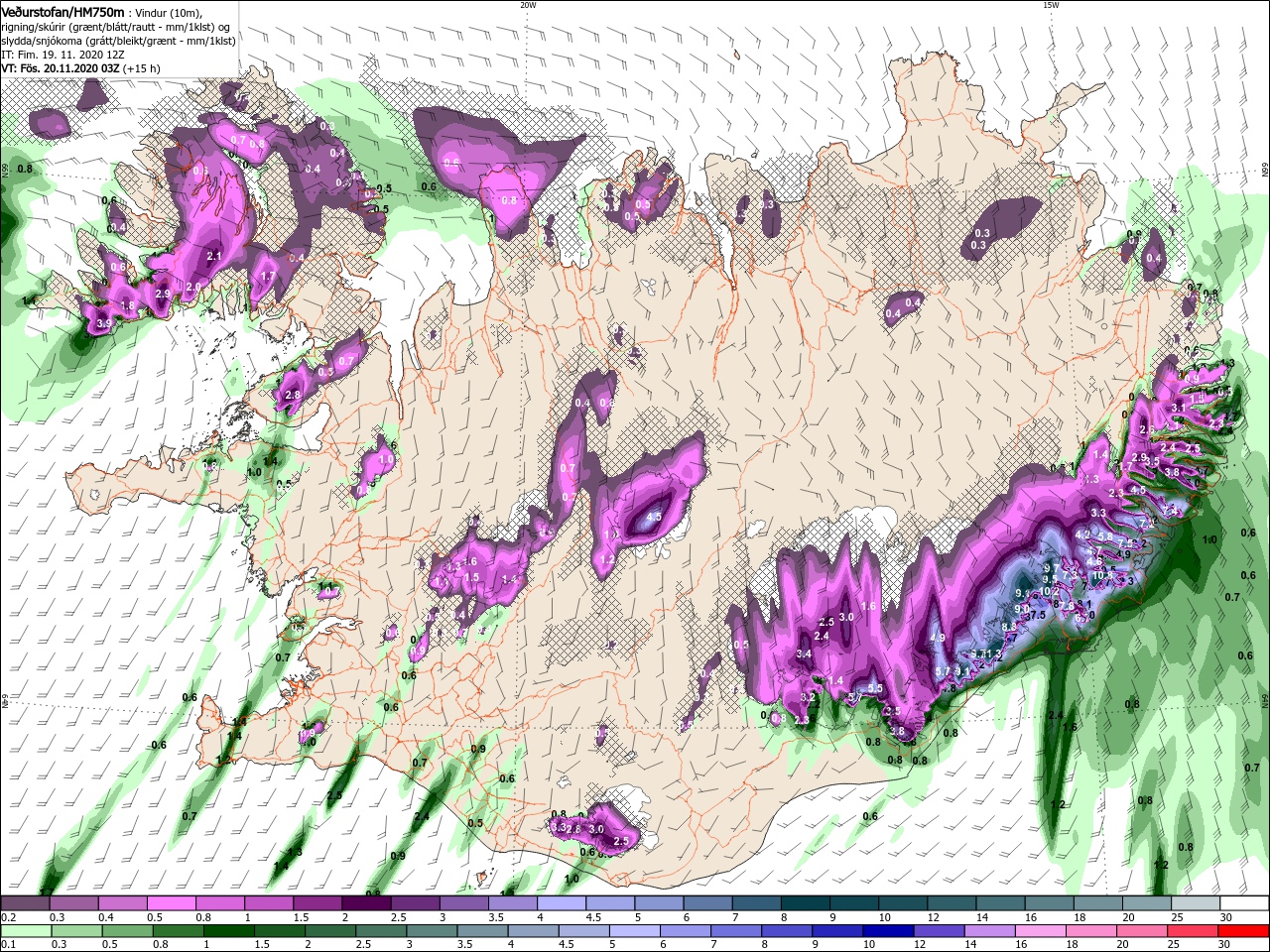This screenshot has width=1270, height=952.
Task: Click the deep blue swatch labeled 10 on the lower scale
Action: (x=888, y=931)
